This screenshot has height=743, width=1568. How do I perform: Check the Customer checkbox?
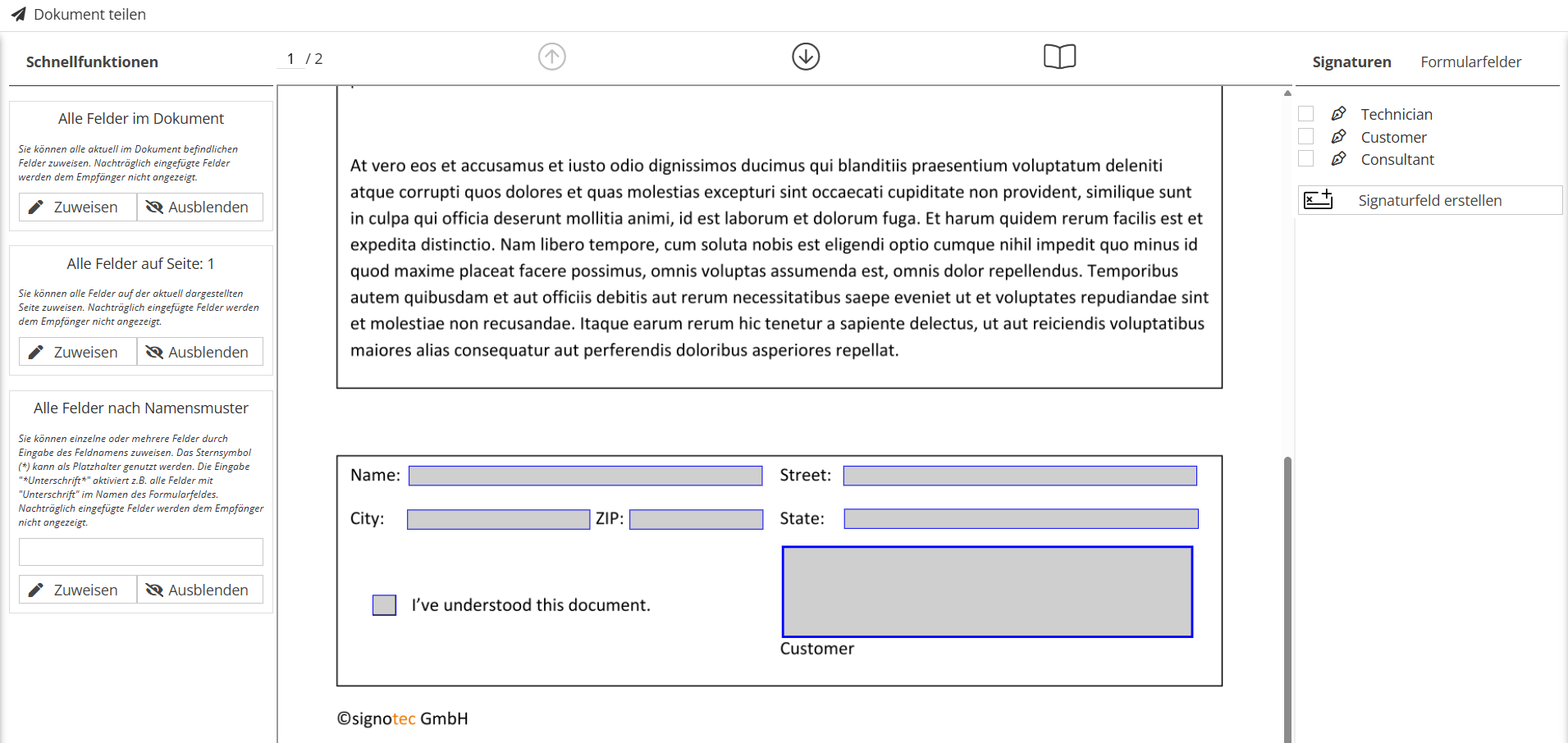coord(1306,136)
